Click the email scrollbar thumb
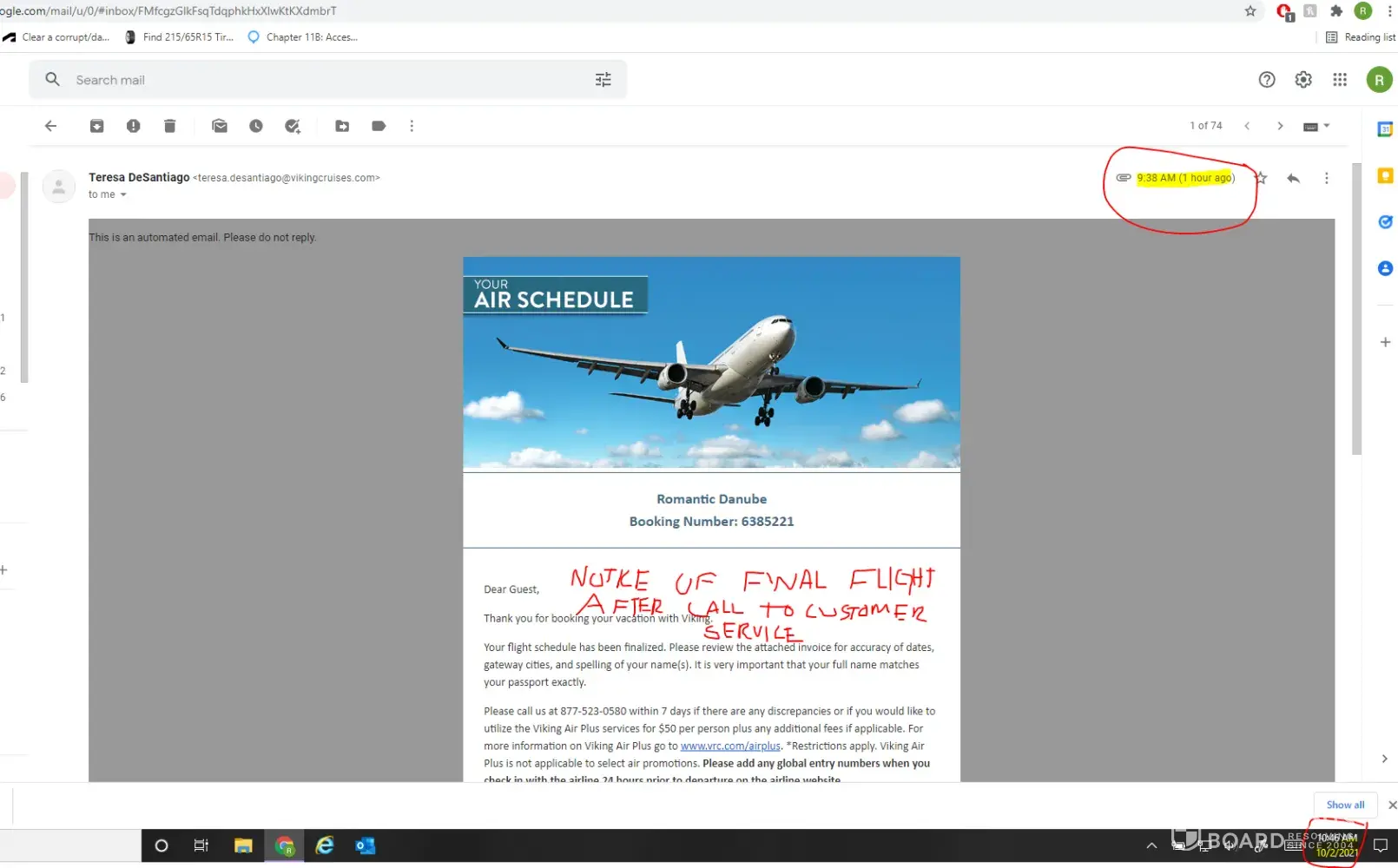The height and width of the screenshot is (868, 1398). [1356, 307]
